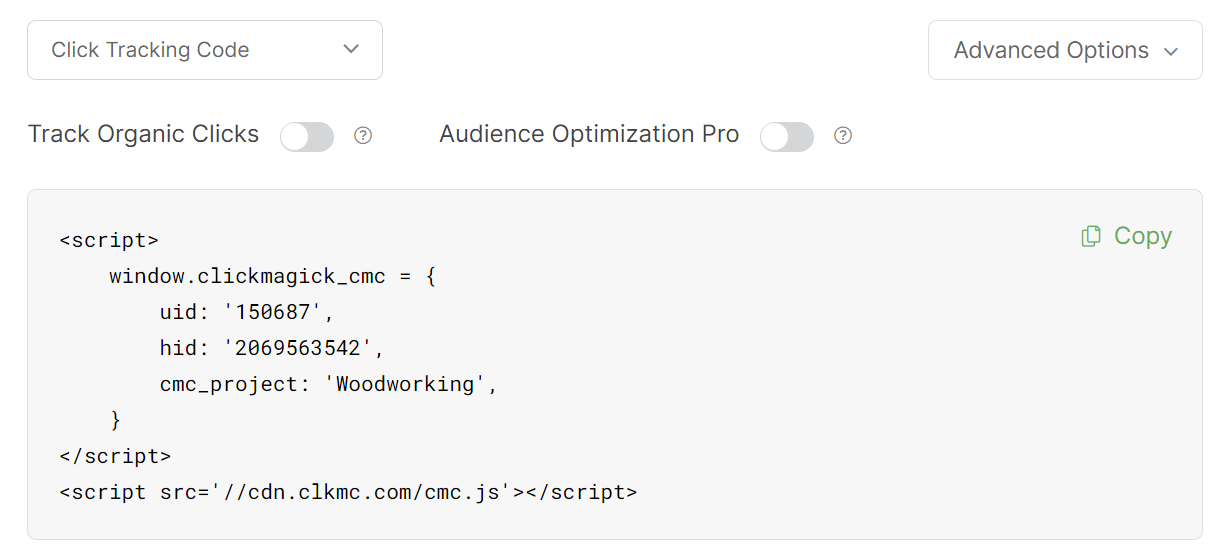
Task: Click the Track Organic Clicks label
Action: click(143, 134)
